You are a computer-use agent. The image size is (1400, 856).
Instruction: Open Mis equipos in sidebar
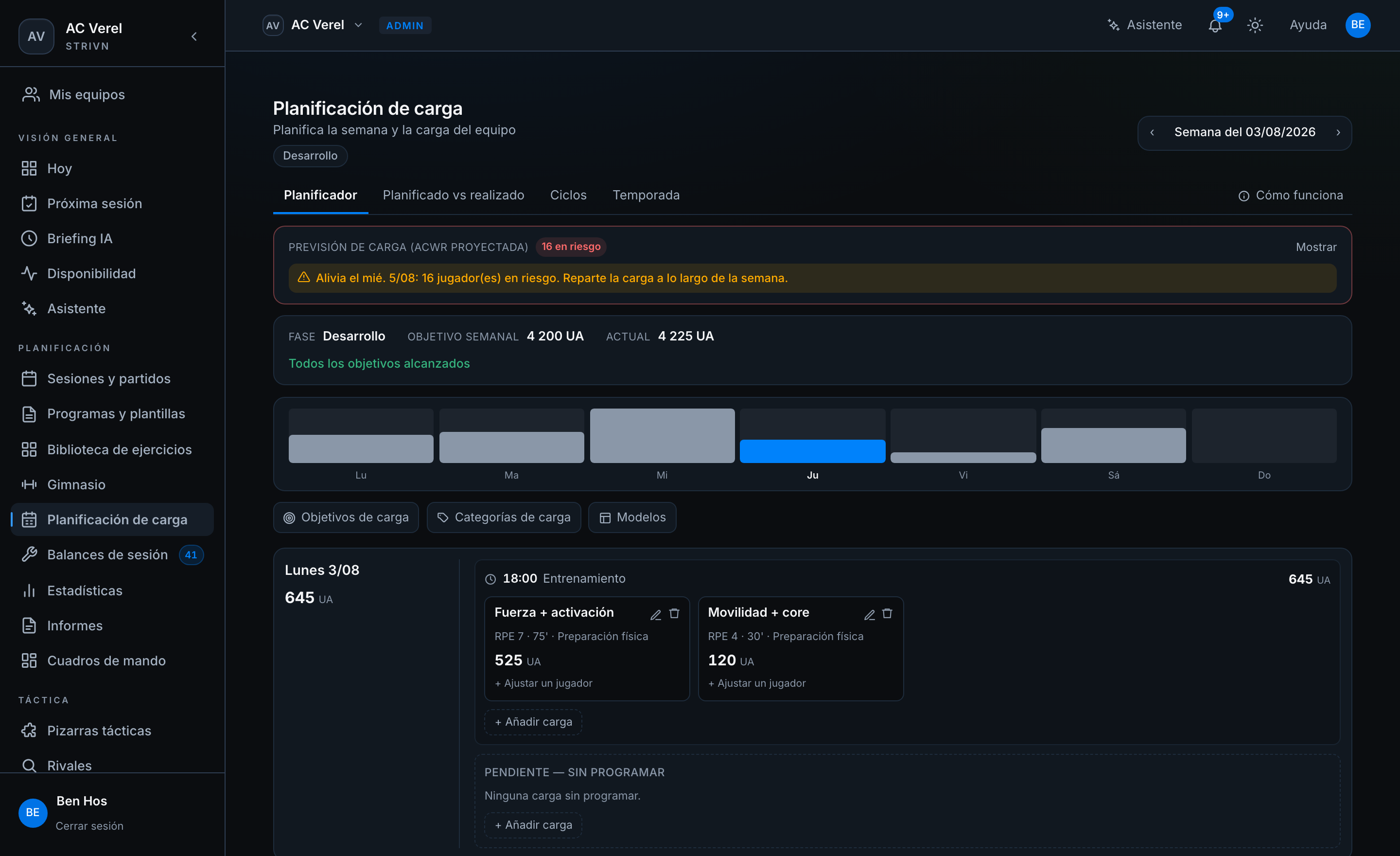click(112, 94)
